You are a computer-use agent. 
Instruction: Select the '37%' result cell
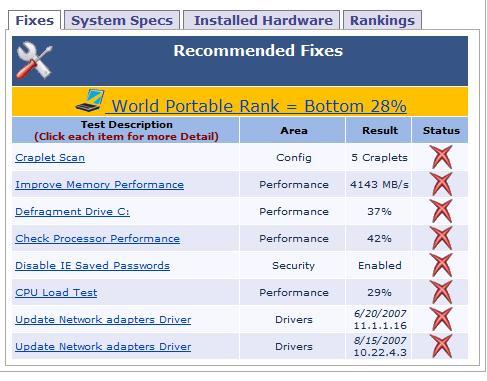point(379,211)
